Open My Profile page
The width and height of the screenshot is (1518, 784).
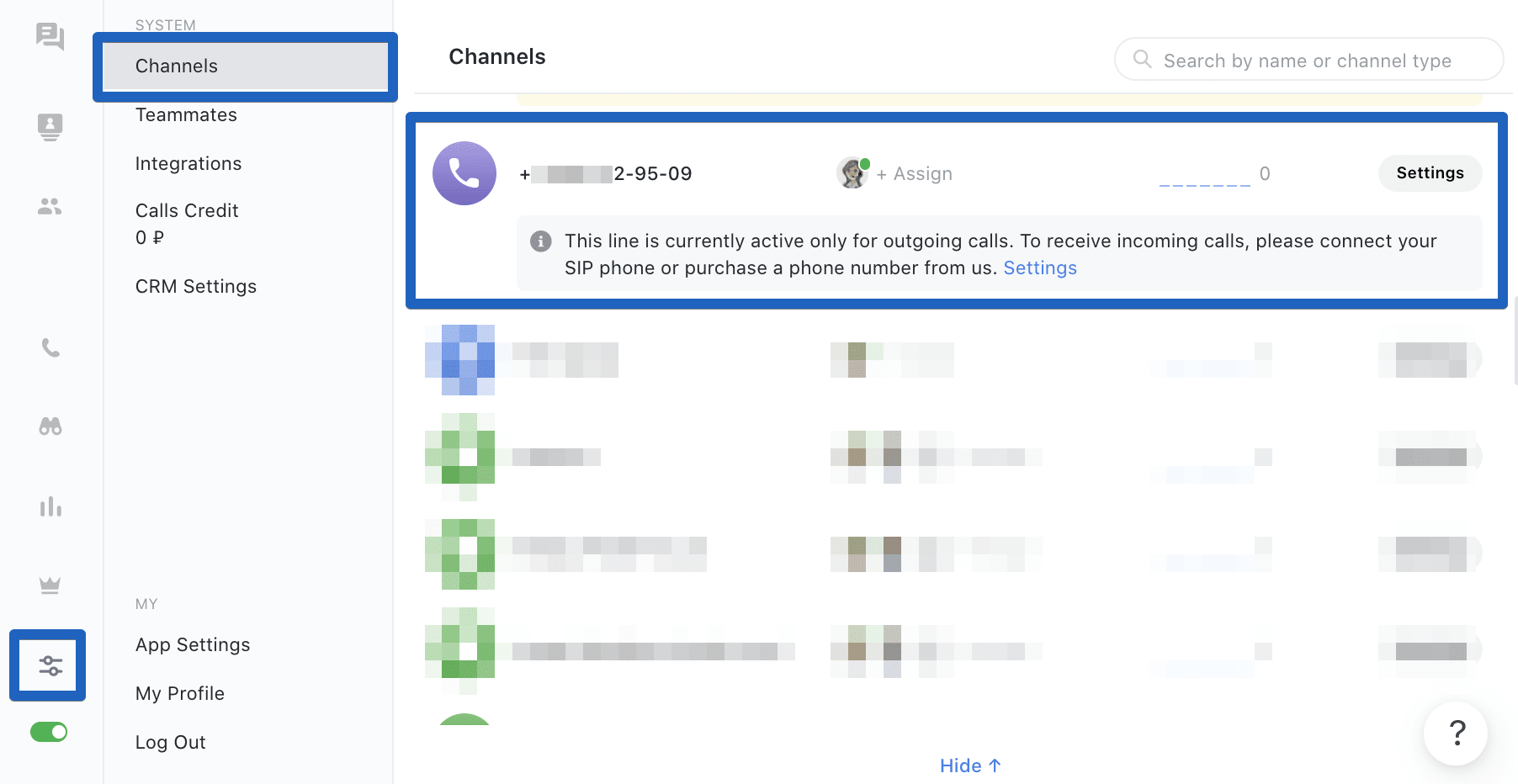(x=180, y=694)
